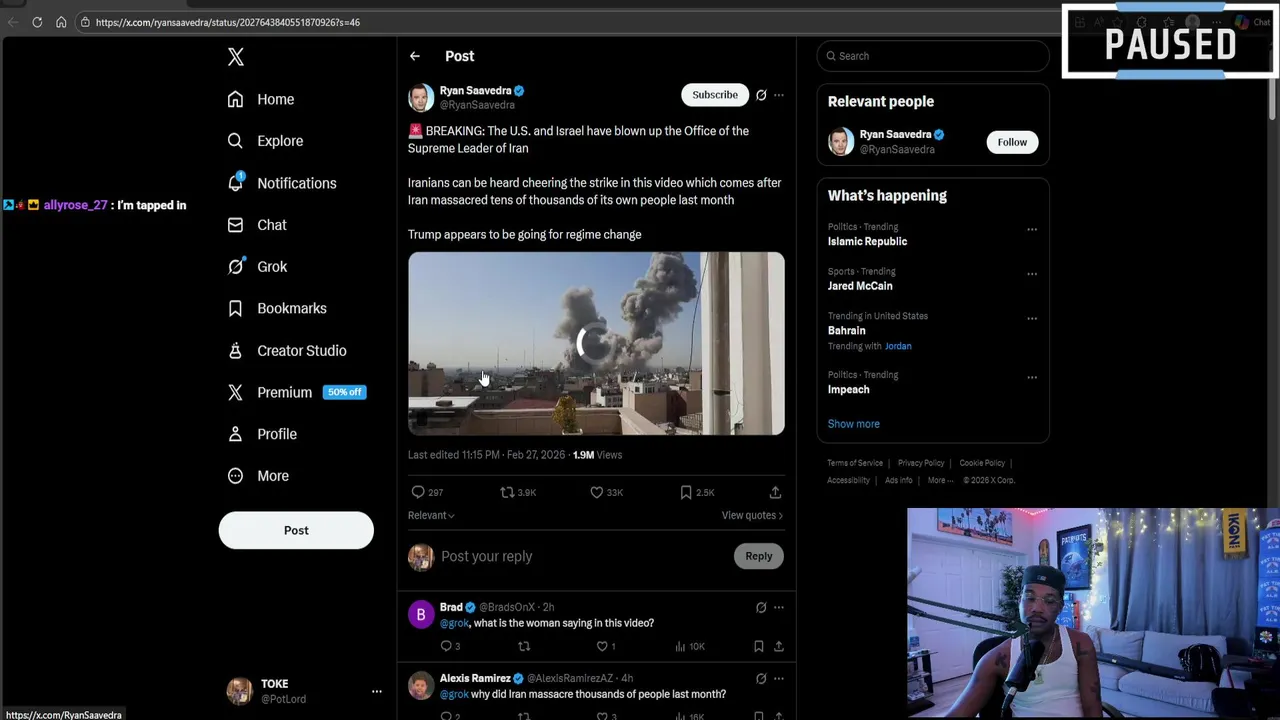Open Notifications
Image resolution: width=1280 pixels, height=720 pixels.
click(x=282, y=183)
